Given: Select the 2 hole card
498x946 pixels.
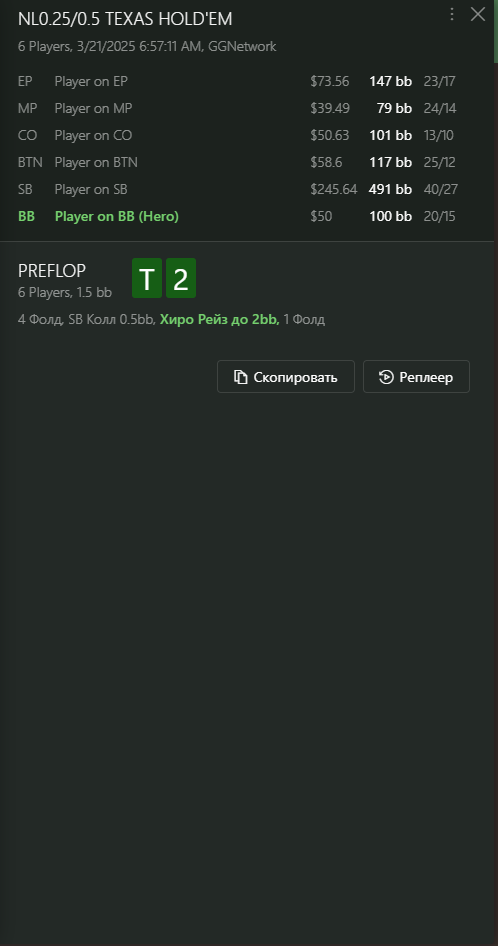Looking at the screenshot, I should click(x=180, y=278).
